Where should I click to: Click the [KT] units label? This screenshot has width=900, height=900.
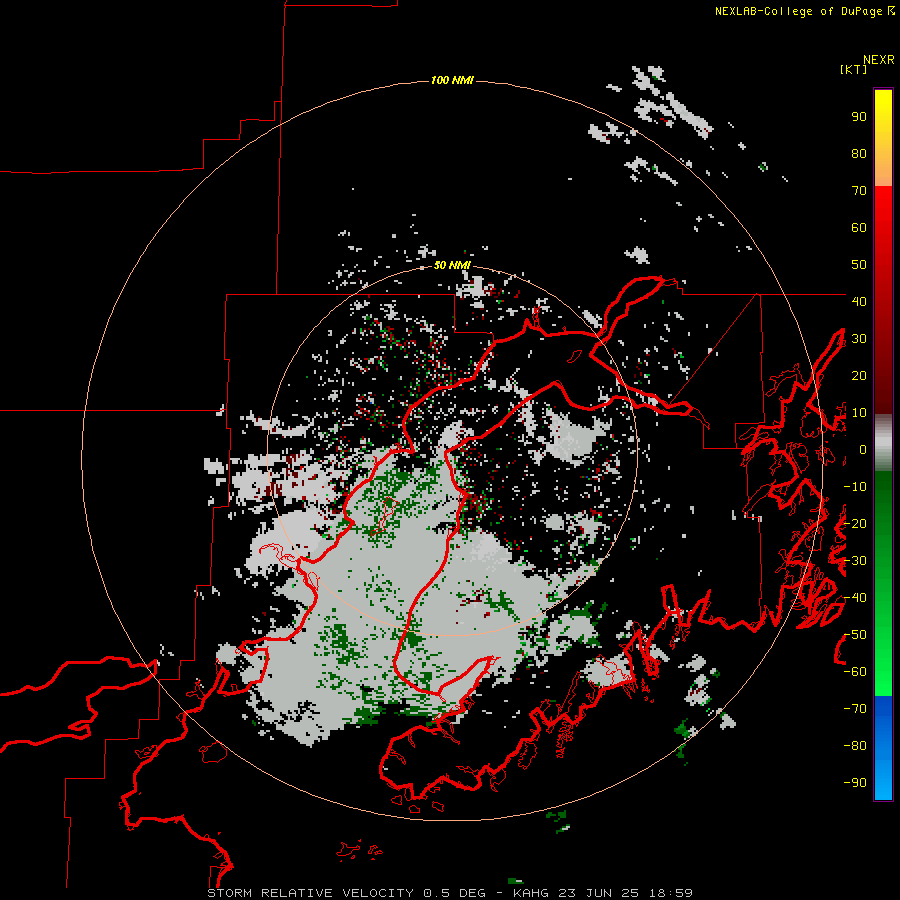coord(854,69)
